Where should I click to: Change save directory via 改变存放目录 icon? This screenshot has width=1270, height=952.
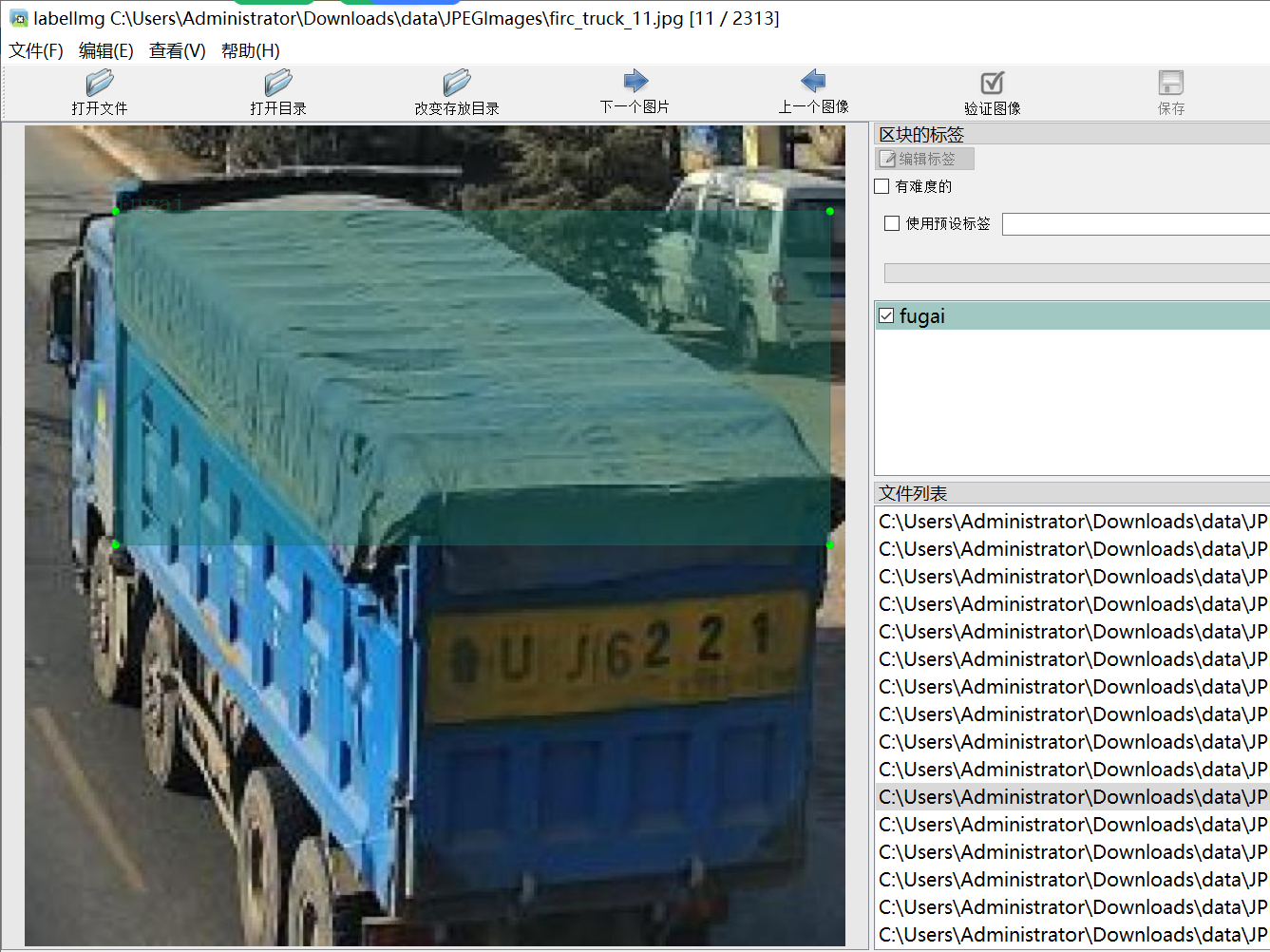(x=457, y=83)
